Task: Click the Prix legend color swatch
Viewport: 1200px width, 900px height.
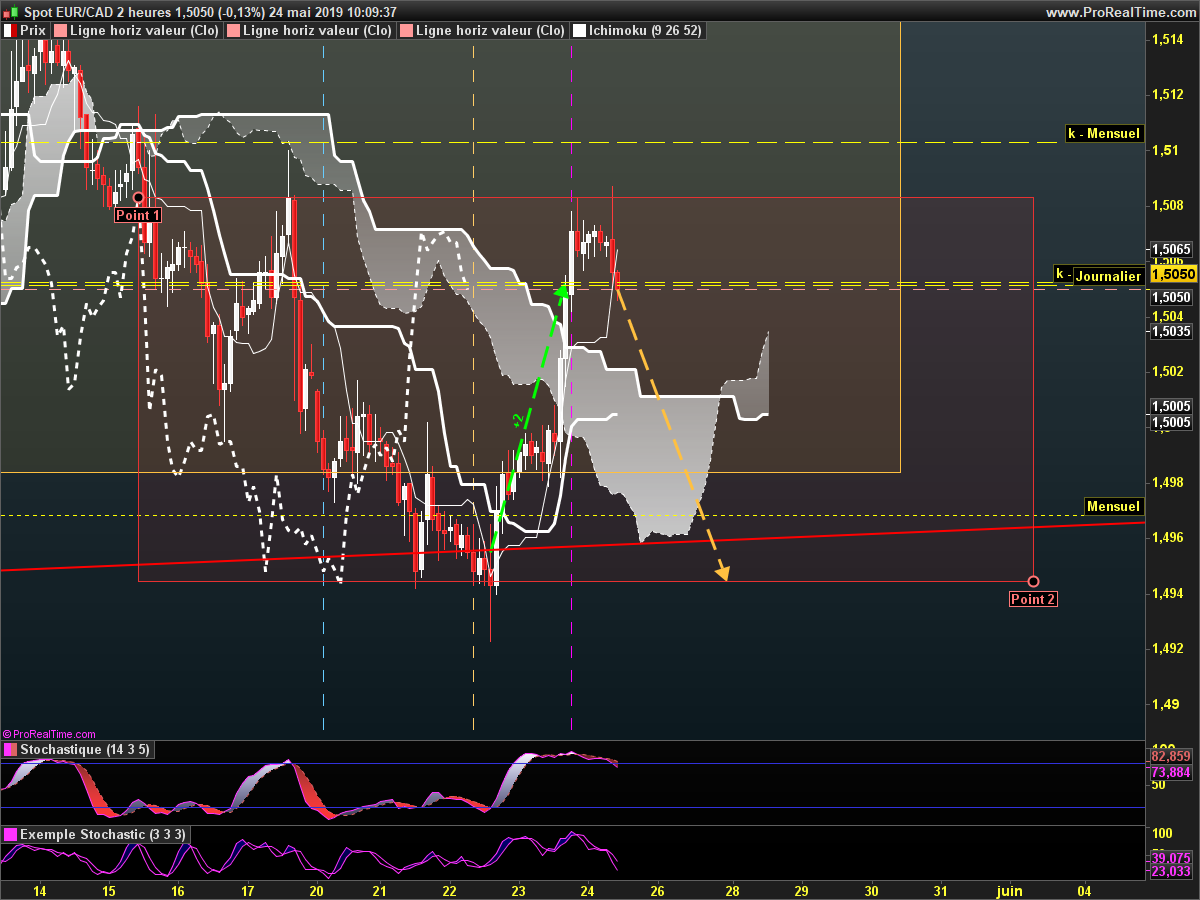Action: click(x=10, y=31)
